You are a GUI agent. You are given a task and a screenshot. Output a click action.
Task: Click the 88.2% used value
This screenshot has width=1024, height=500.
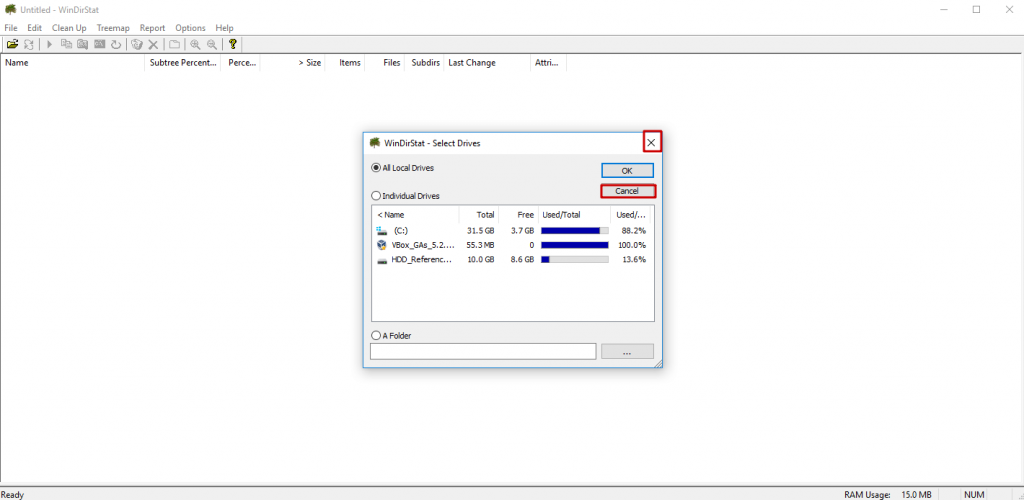point(633,230)
